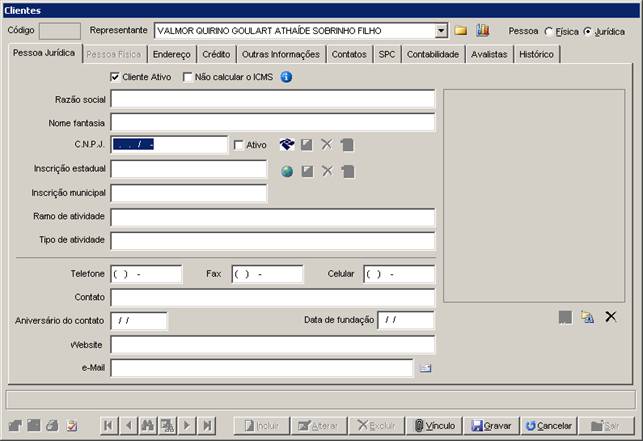Click the Excluir button
Viewport: 643px width, 441px height.
(376, 425)
